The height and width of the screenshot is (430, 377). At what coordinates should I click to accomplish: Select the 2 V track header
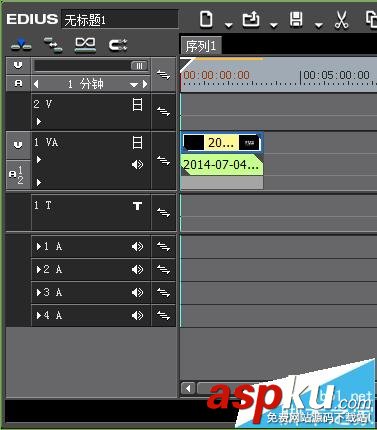pyautogui.click(x=91, y=112)
